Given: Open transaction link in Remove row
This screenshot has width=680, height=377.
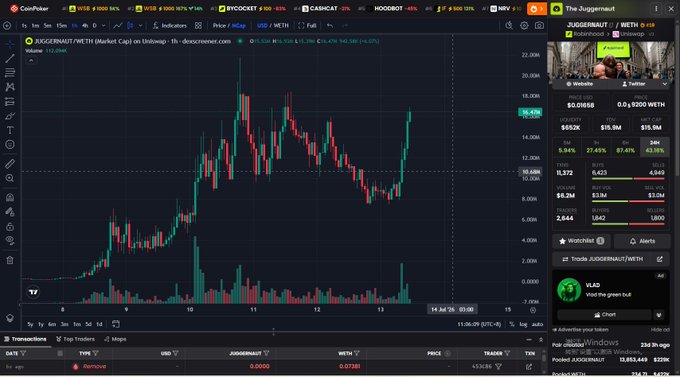Looking at the screenshot, I should pos(529,367).
